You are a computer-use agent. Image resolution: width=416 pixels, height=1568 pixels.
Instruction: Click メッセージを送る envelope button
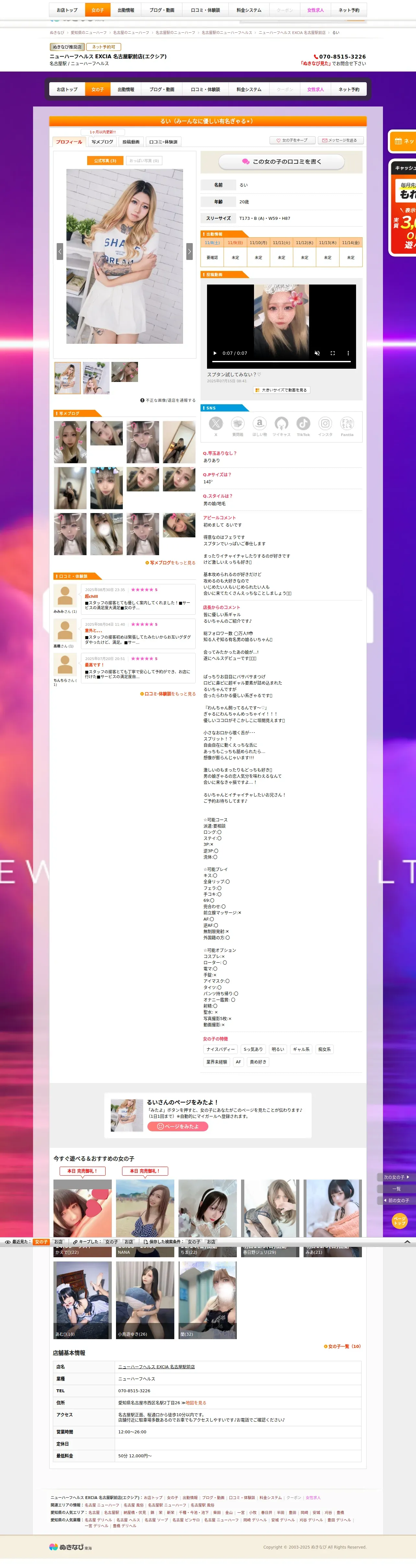point(340,140)
